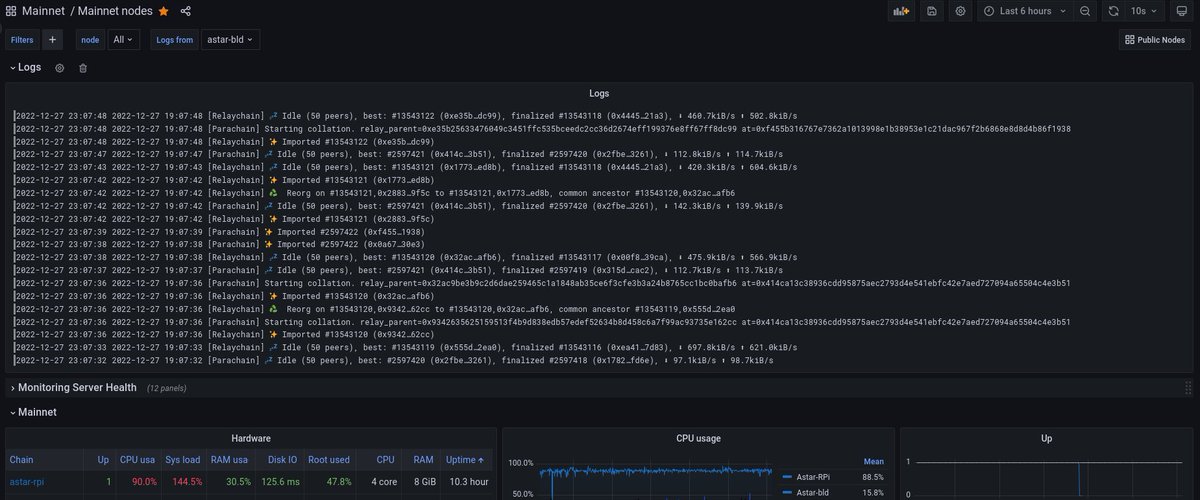Collapse the Mainnet row
Image resolution: width=1200 pixels, height=500 pixels.
pyautogui.click(x=32, y=412)
